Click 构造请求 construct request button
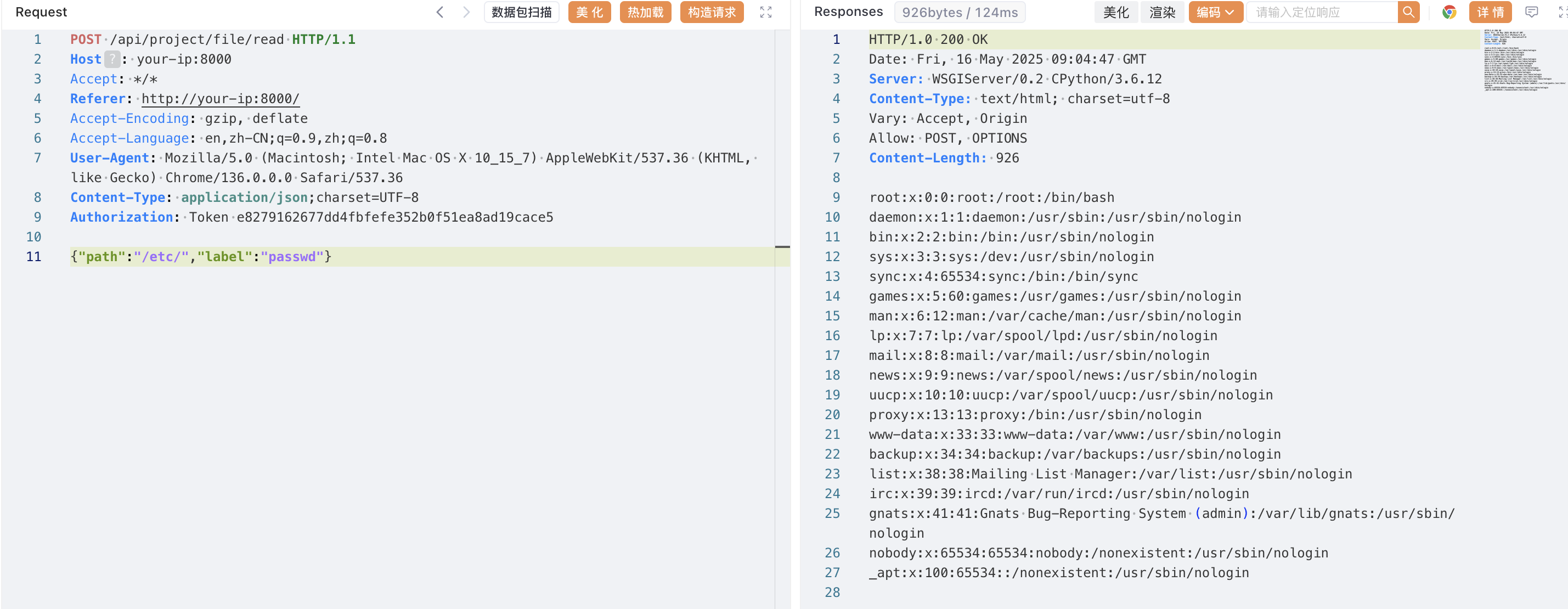This screenshot has width=1568, height=609. [x=712, y=12]
